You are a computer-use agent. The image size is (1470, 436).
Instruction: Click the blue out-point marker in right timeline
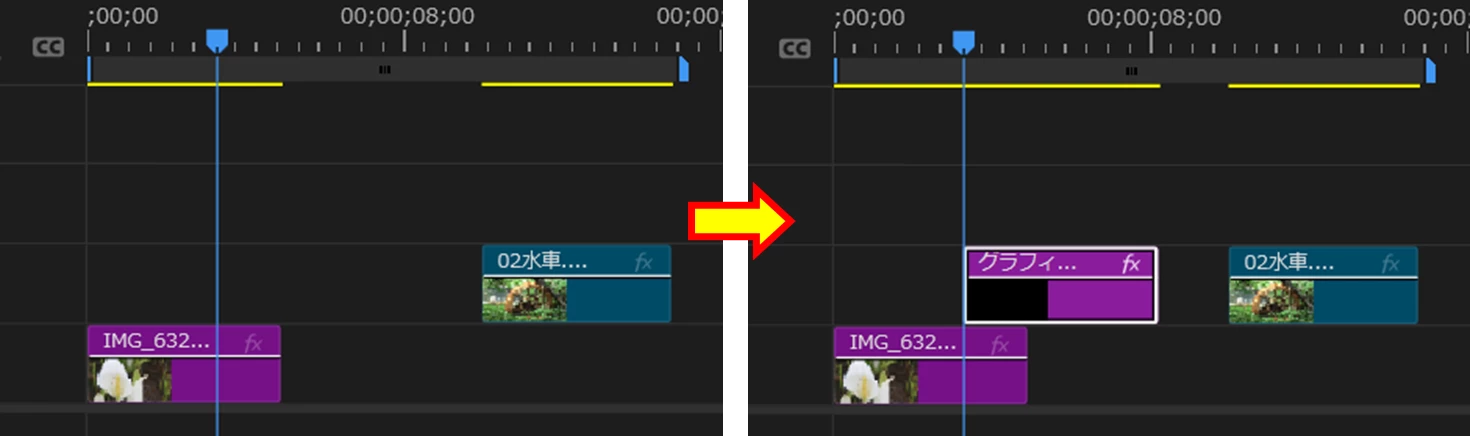pos(1431,69)
